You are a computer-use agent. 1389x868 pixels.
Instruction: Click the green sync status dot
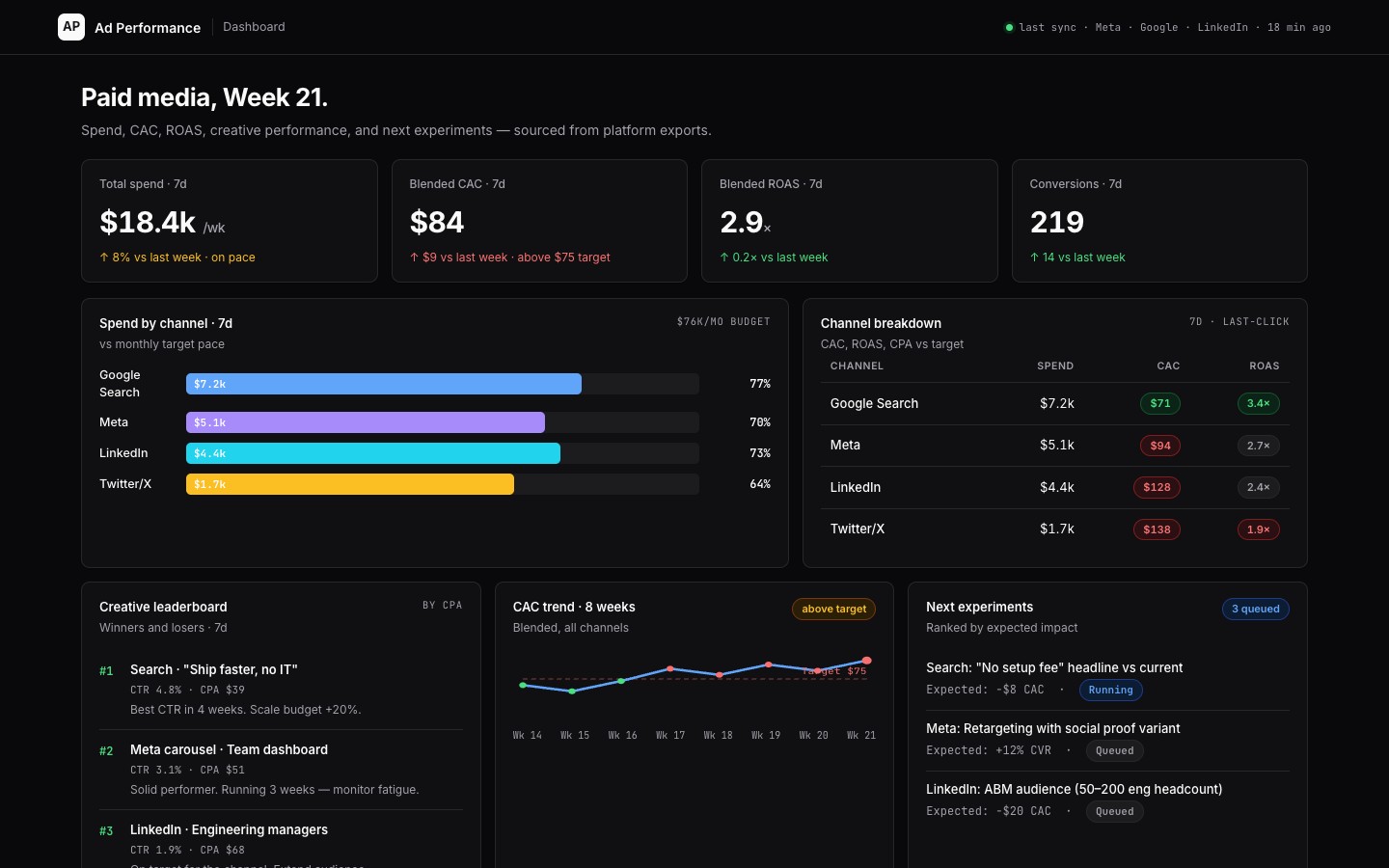coord(1009,27)
